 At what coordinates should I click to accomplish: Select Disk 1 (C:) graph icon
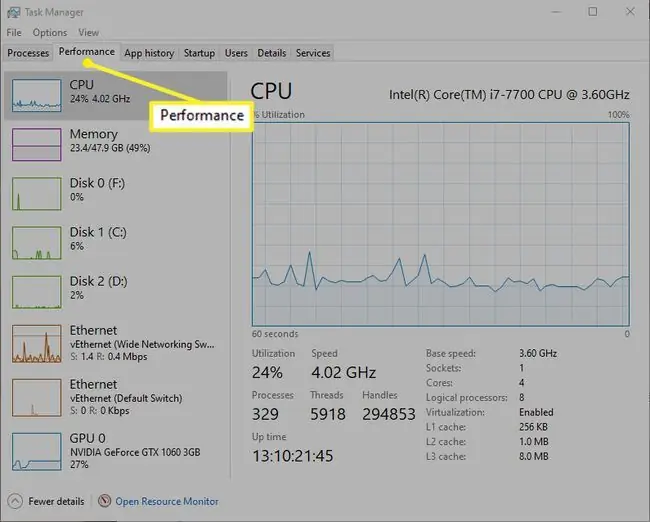click(x=36, y=243)
